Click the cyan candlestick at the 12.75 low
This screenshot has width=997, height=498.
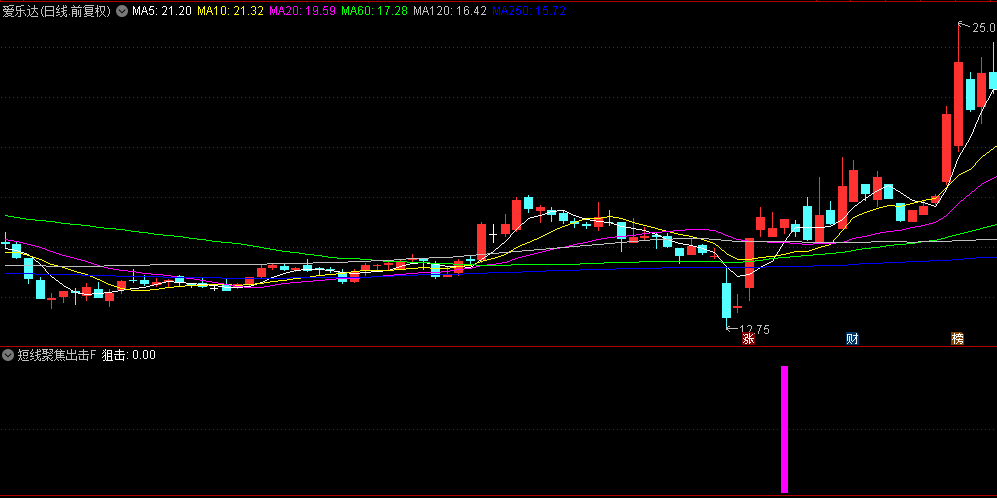[726, 300]
